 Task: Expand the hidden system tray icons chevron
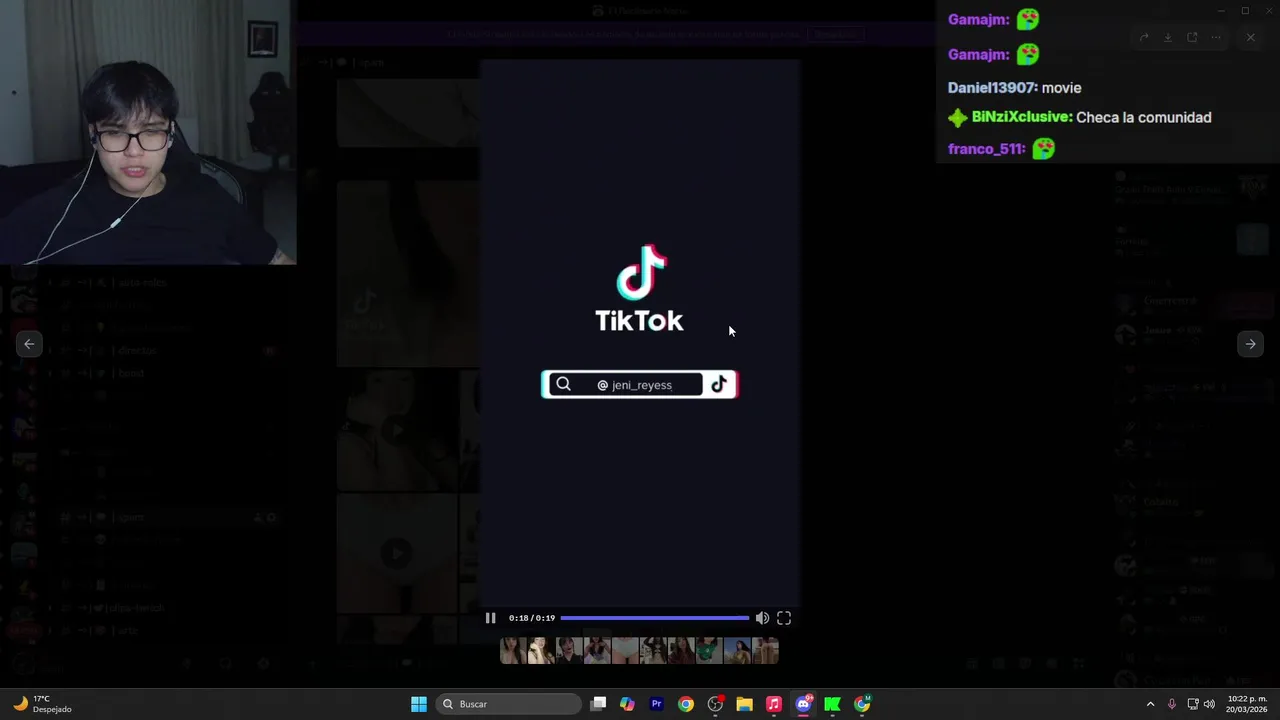tap(1150, 704)
